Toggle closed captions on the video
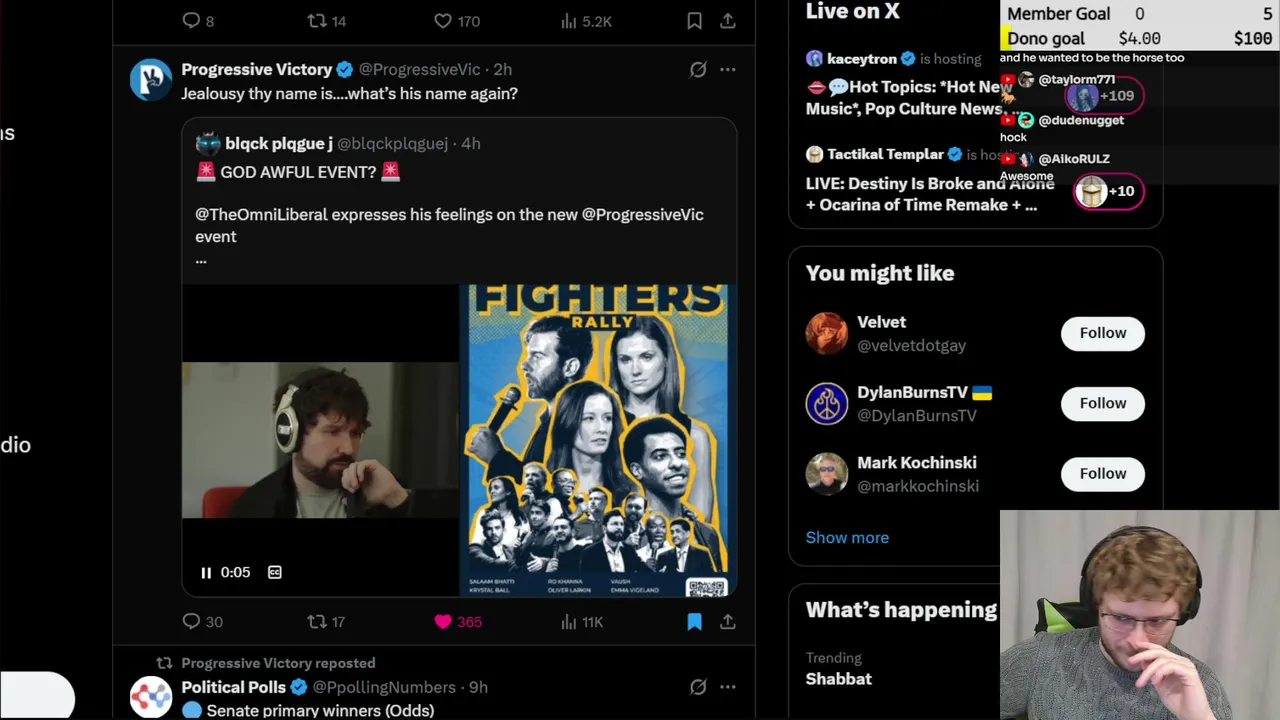This screenshot has width=1280, height=720. pos(275,572)
